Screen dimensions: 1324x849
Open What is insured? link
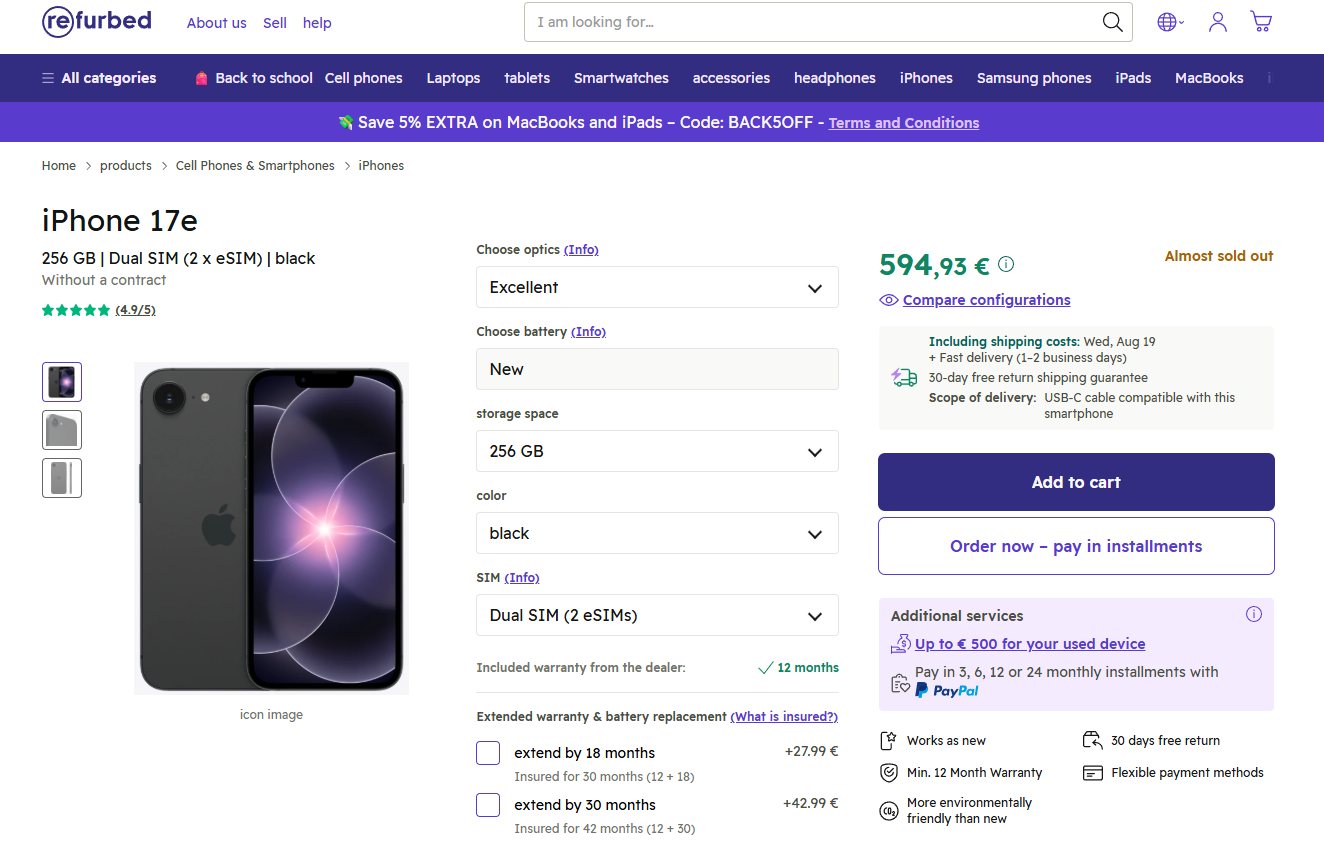[x=784, y=717]
